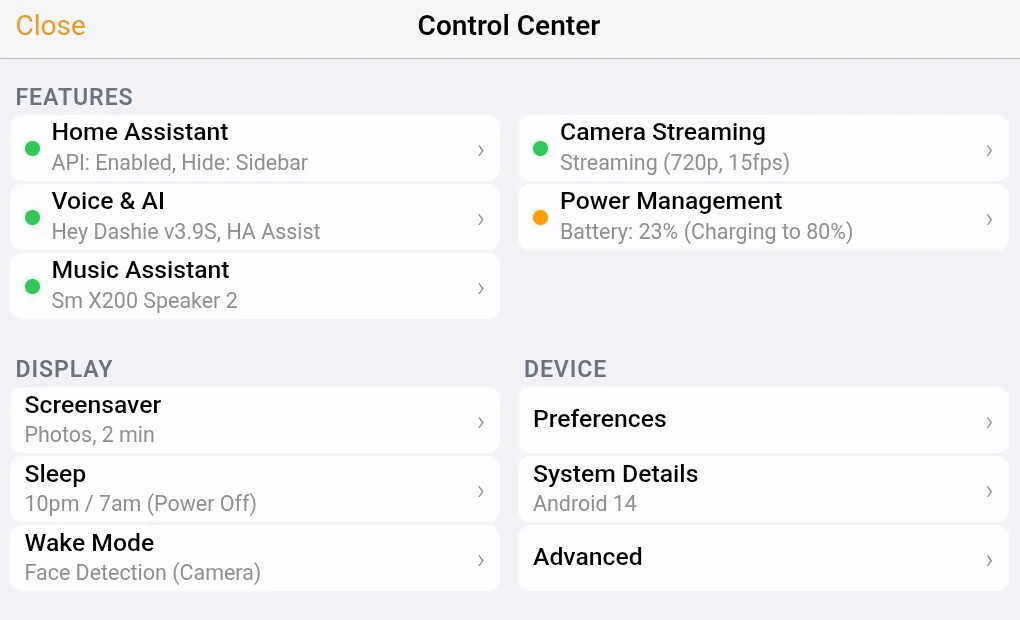Click the green status dot for Music Assistant

click(33, 287)
